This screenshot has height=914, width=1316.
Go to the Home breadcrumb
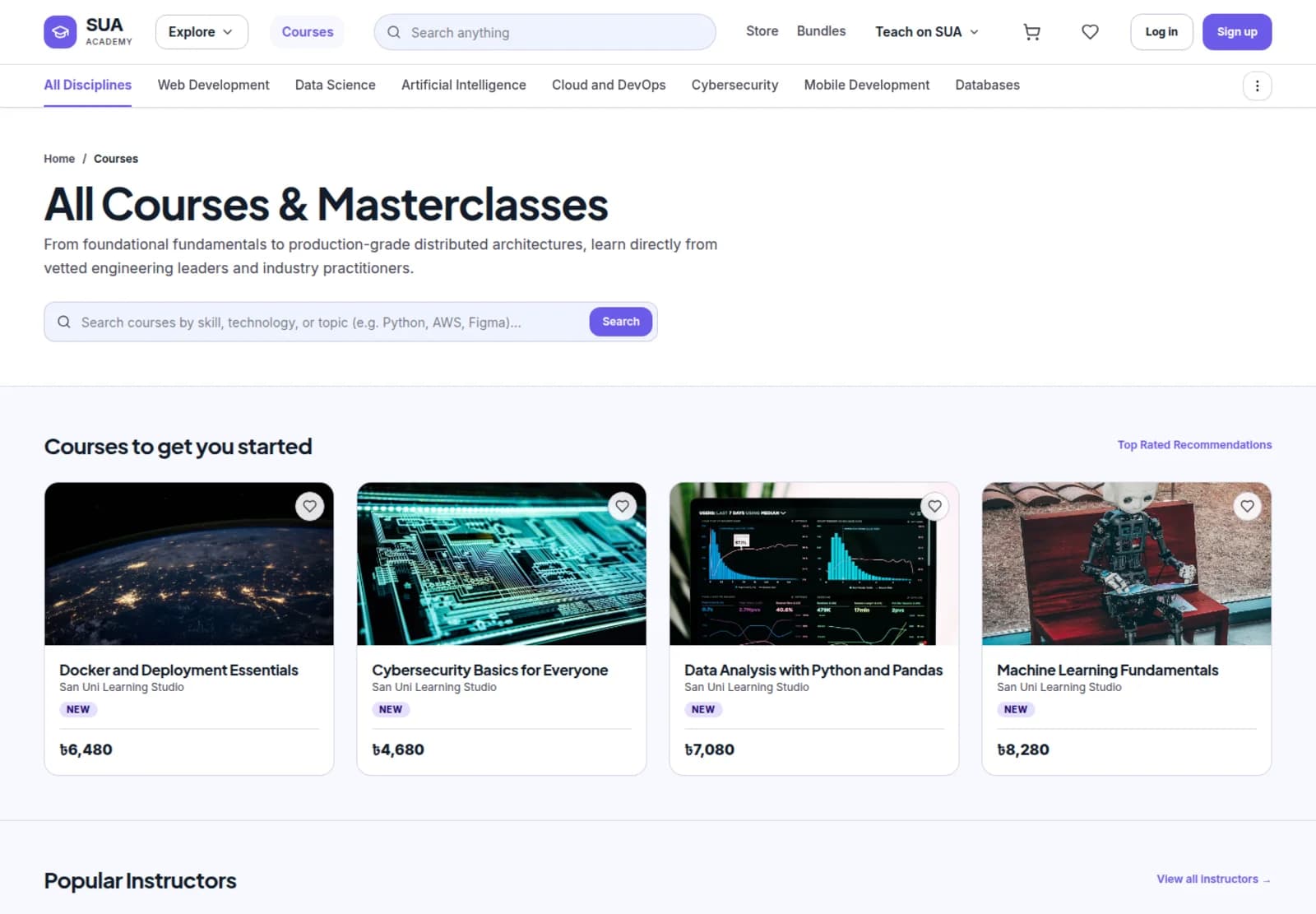tap(59, 159)
